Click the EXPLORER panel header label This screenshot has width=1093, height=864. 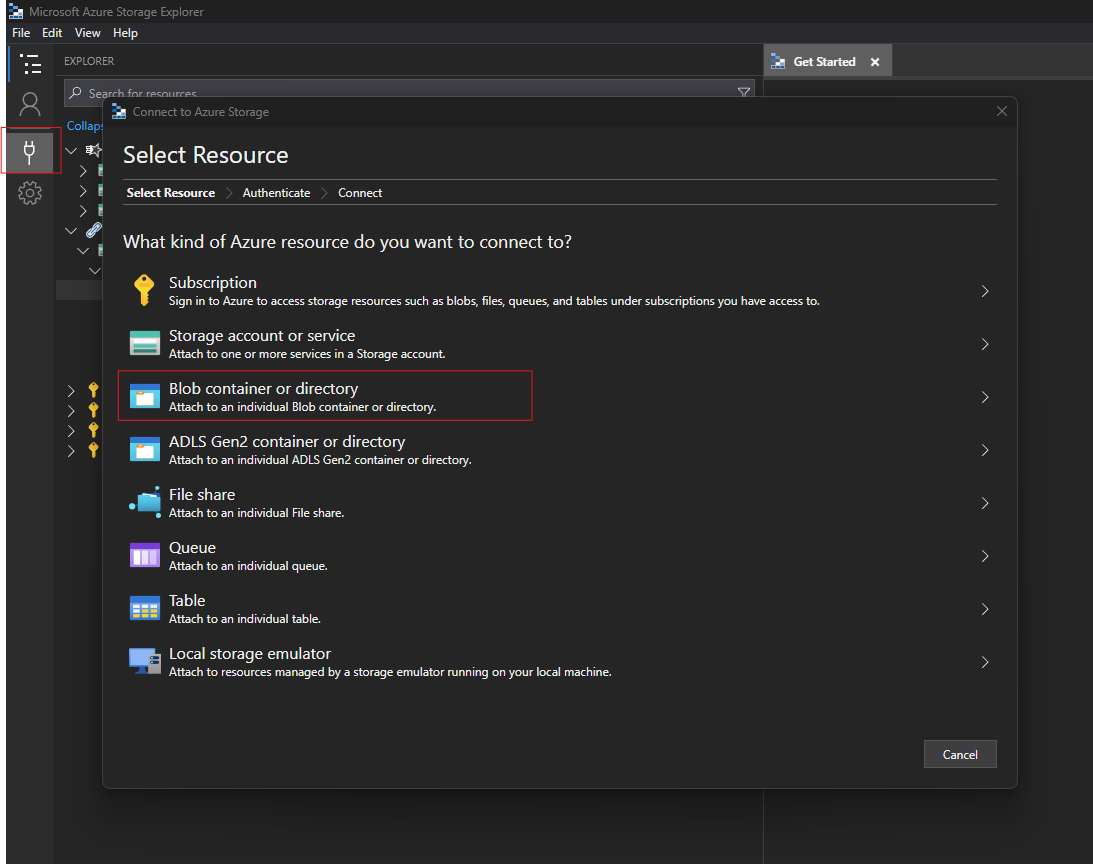(x=89, y=61)
